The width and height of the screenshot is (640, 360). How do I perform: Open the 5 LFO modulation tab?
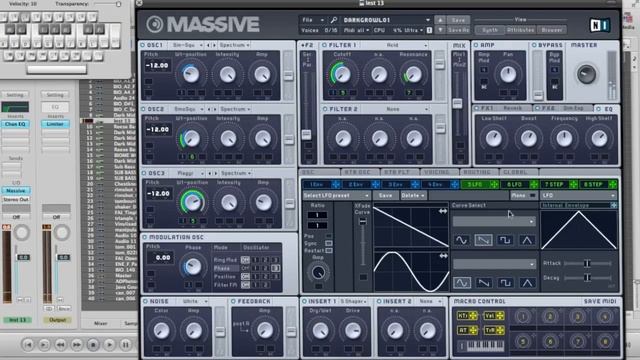pyautogui.click(x=475, y=184)
